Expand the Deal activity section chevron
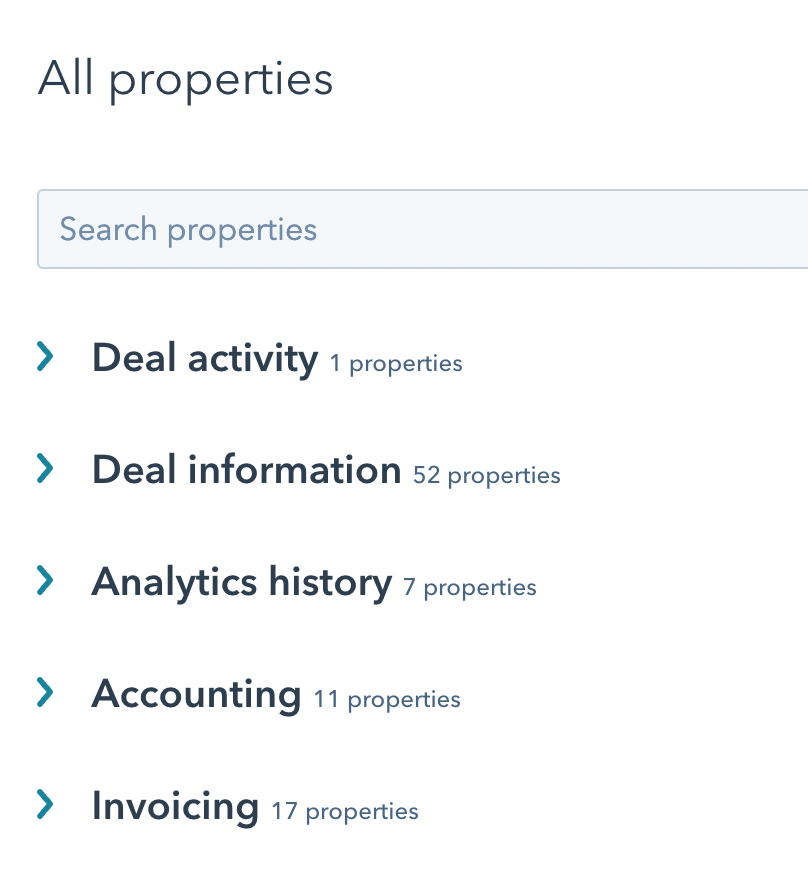 [45, 357]
